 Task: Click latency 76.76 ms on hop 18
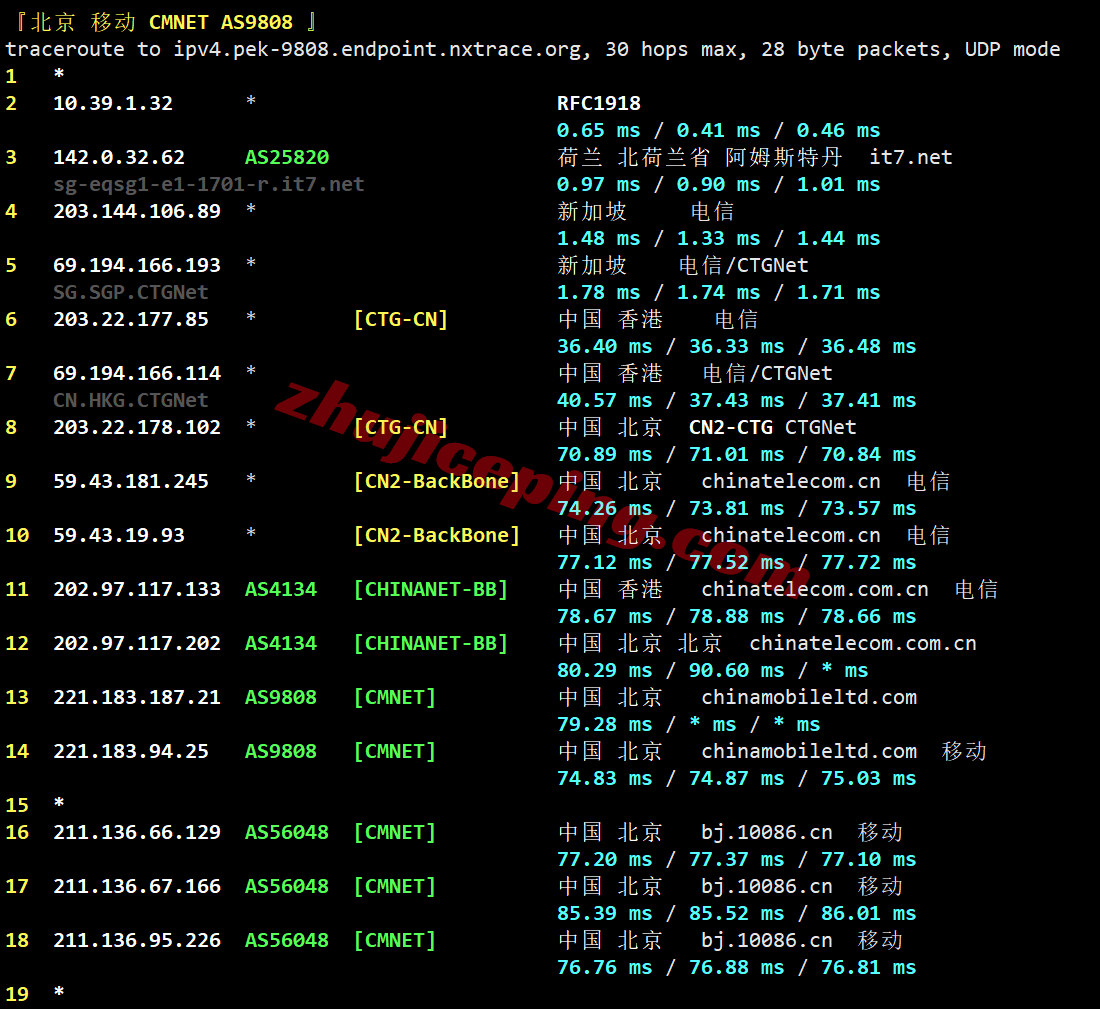605,968
